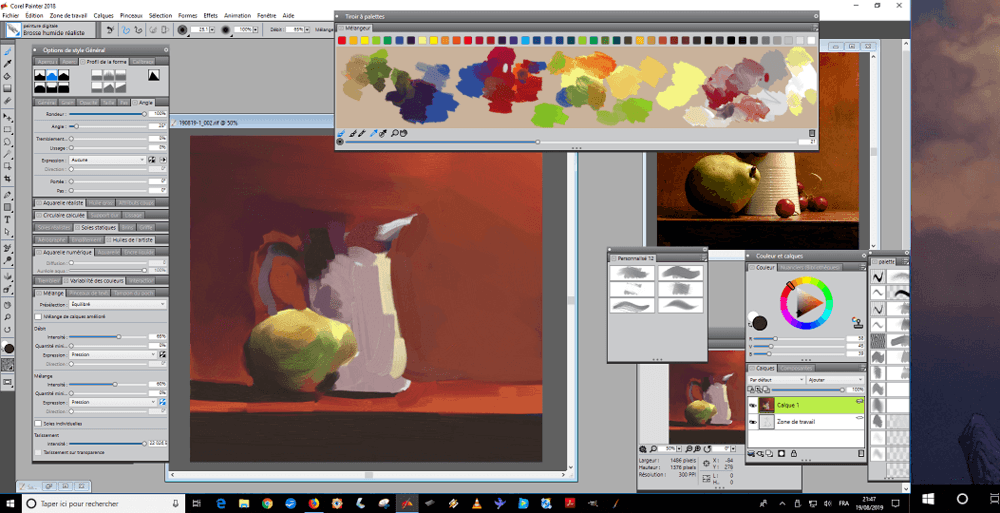1000x513 pixels.
Task: Open the Ajouter dropdown in Calques
Action: (835, 380)
